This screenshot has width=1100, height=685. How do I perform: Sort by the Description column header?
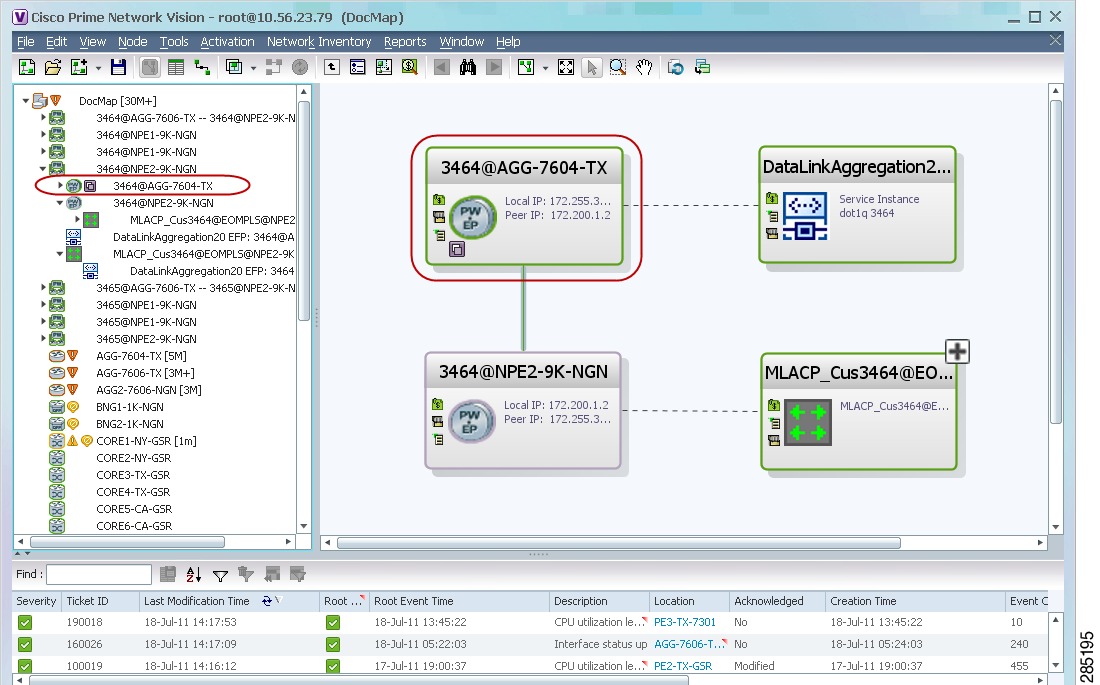click(599, 601)
